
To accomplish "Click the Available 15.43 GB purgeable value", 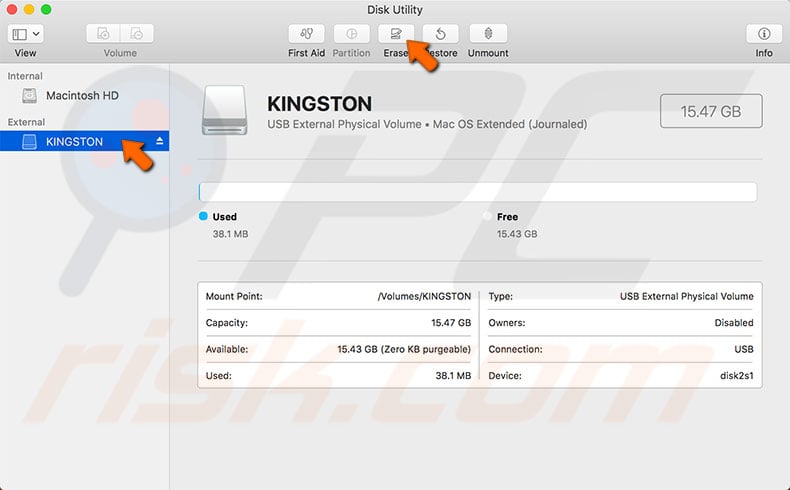I will click(404, 349).
